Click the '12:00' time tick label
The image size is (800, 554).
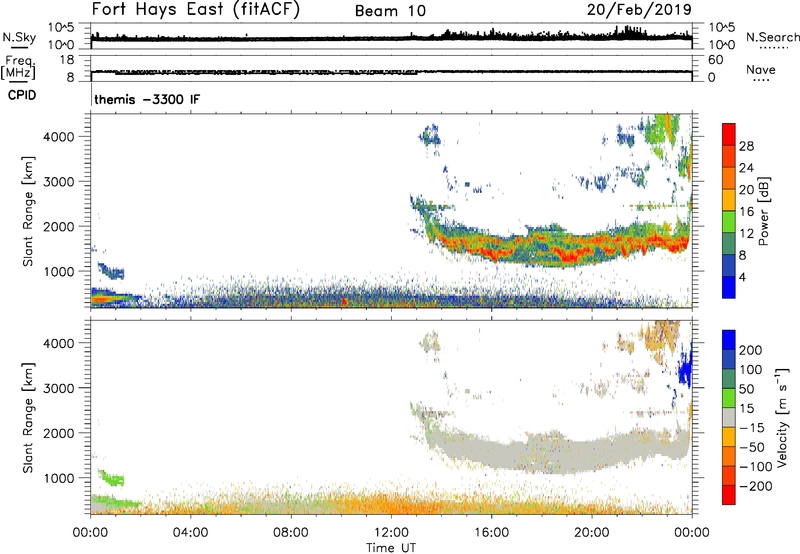click(391, 533)
